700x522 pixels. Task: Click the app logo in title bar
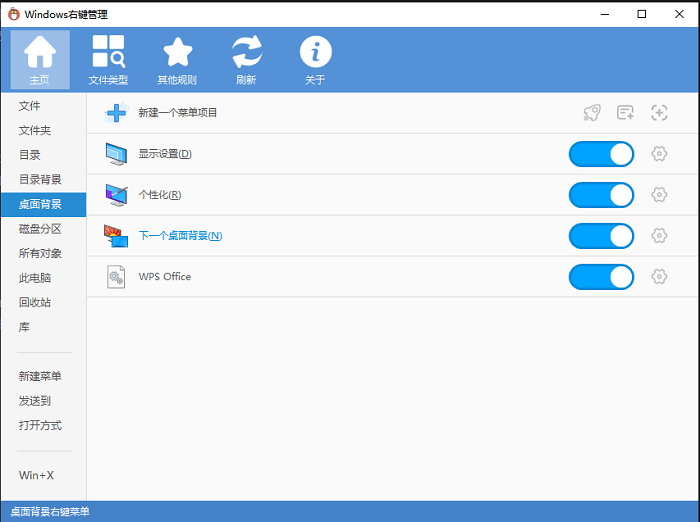pos(14,14)
